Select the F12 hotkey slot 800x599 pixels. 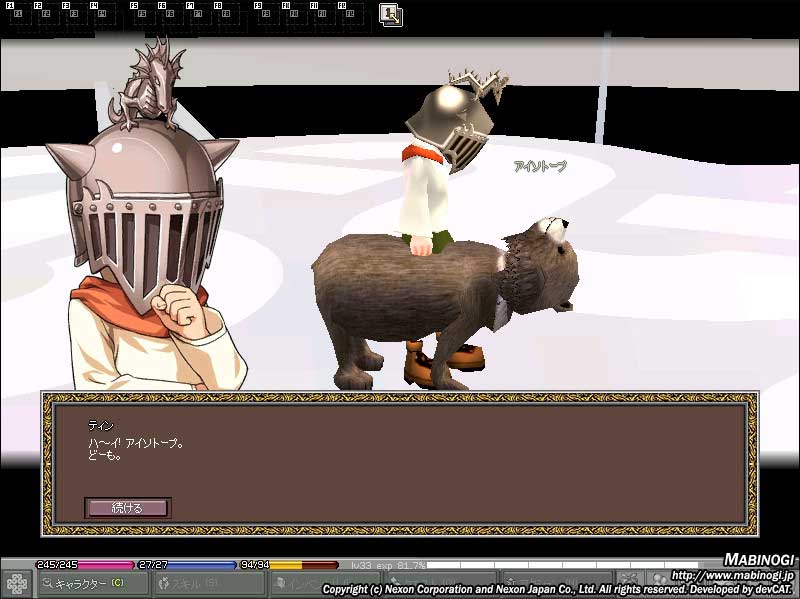[x=350, y=14]
